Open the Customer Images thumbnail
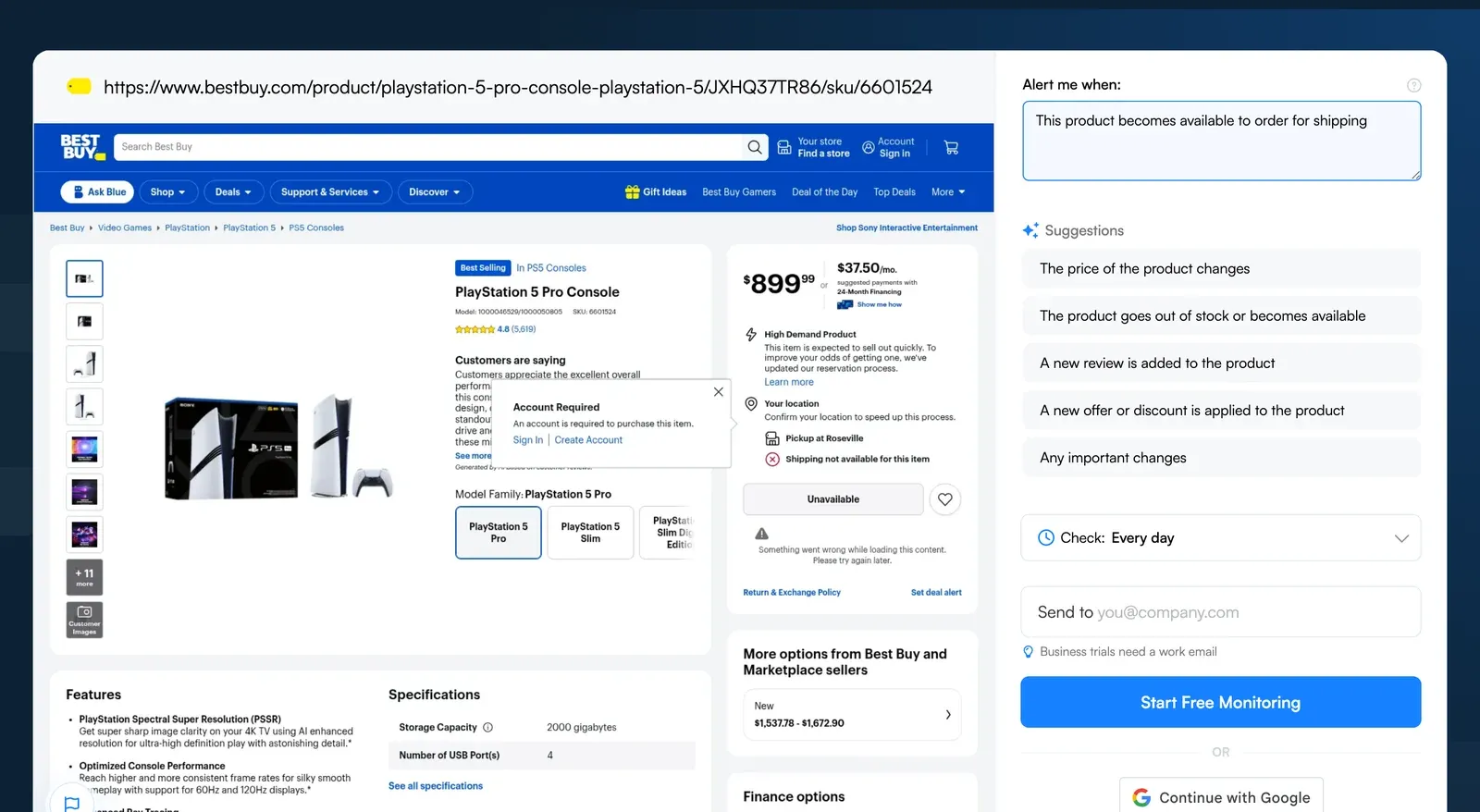 (84, 620)
